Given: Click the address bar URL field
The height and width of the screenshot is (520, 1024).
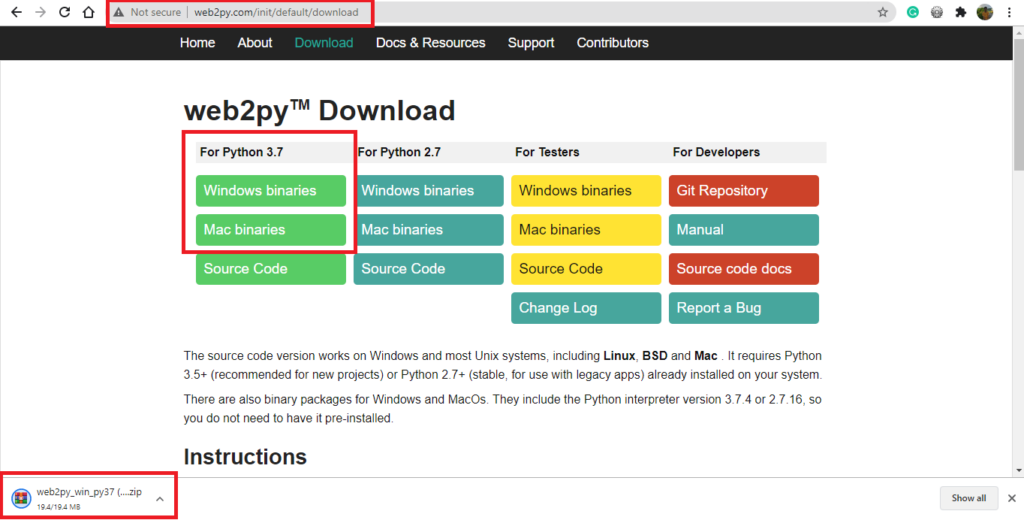Looking at the screenshot, I should click(500, 13).
